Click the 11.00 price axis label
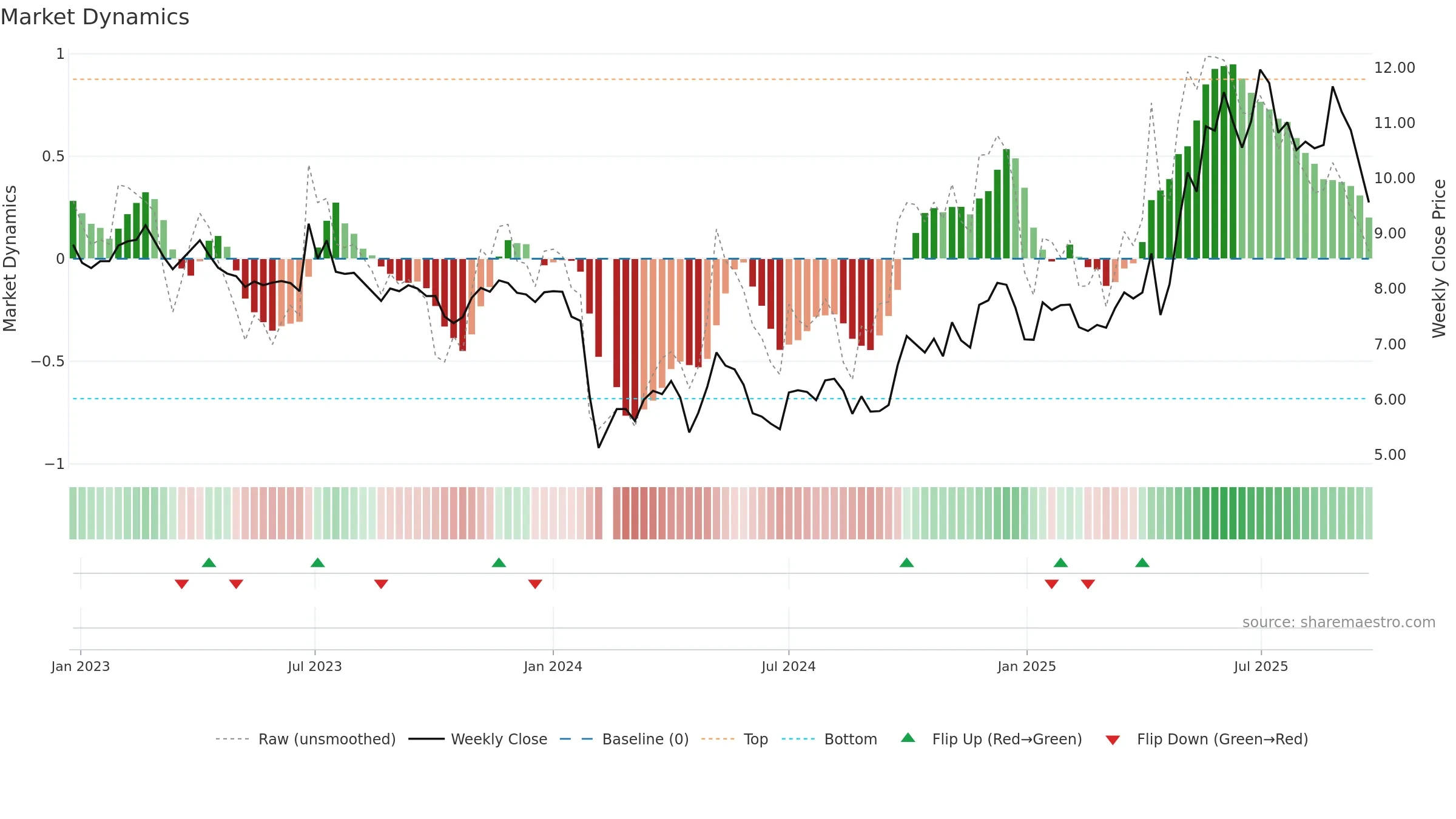 click(x=1395, y=123)
